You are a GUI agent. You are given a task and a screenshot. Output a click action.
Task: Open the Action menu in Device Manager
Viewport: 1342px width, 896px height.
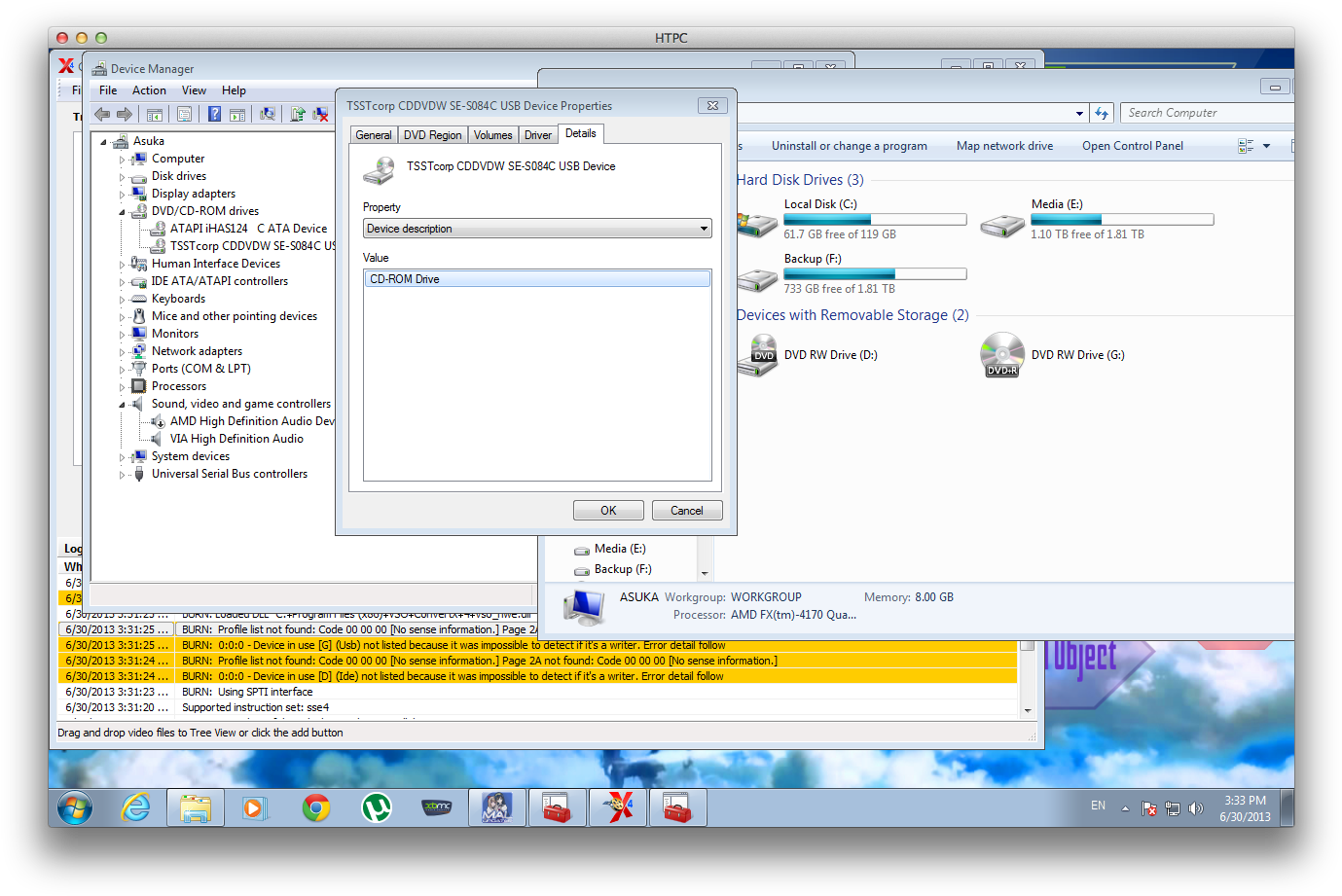coord(149,90)
